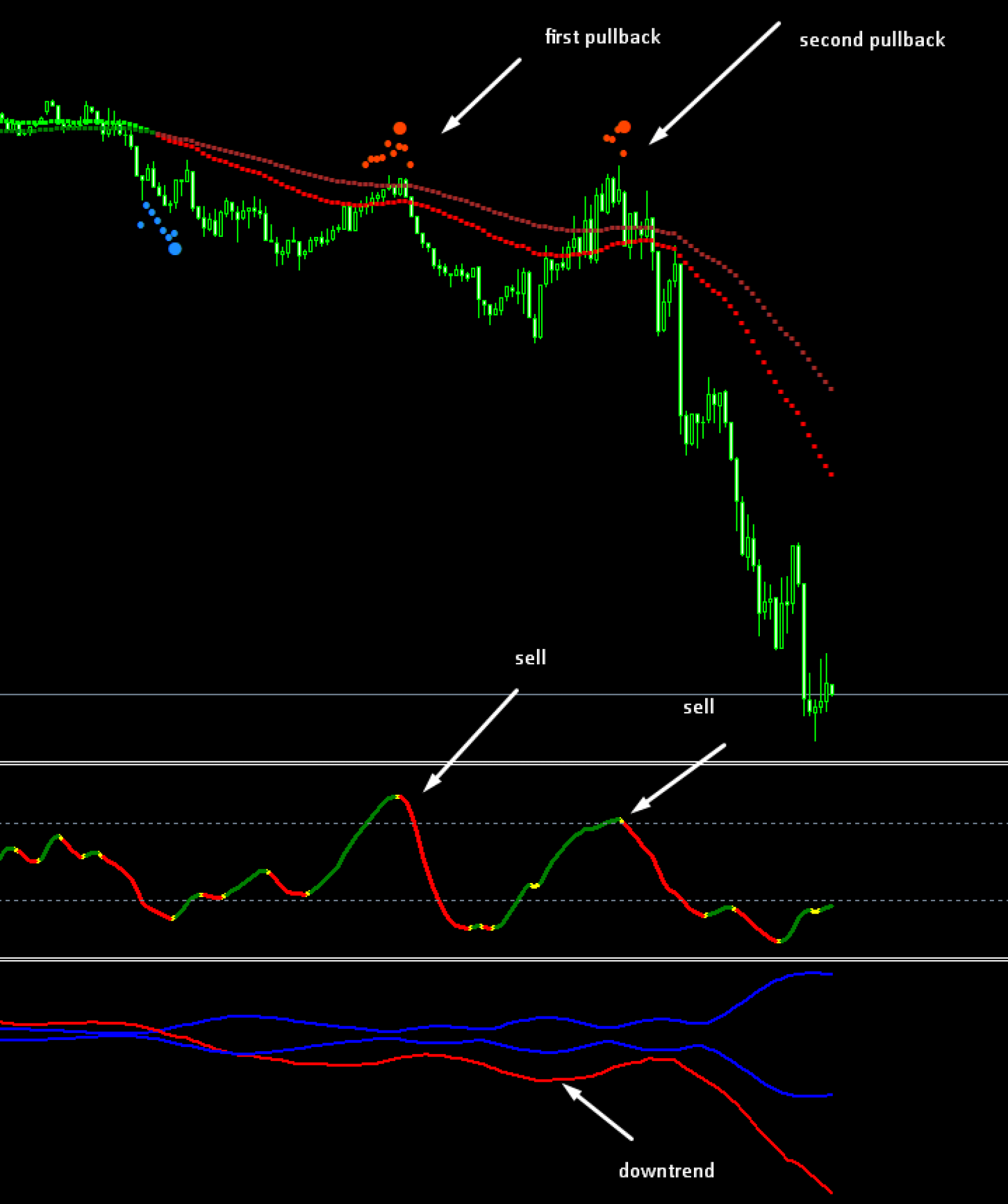This screenshot has width=1008, height=1204.
Task: Select the "second pullback" text annotation
Action: pos(872,40)
